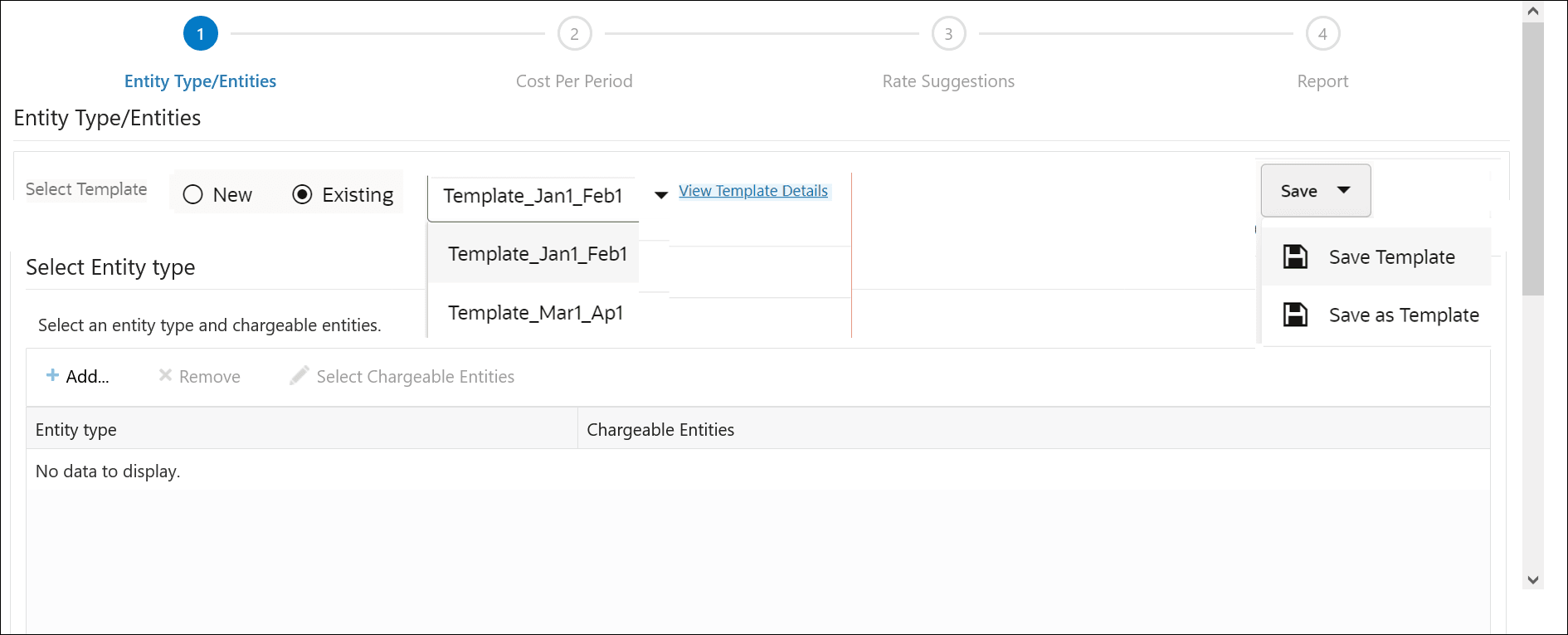Select the New template radio button
Screen dimensions: 1568x635
tap(192, 194)
